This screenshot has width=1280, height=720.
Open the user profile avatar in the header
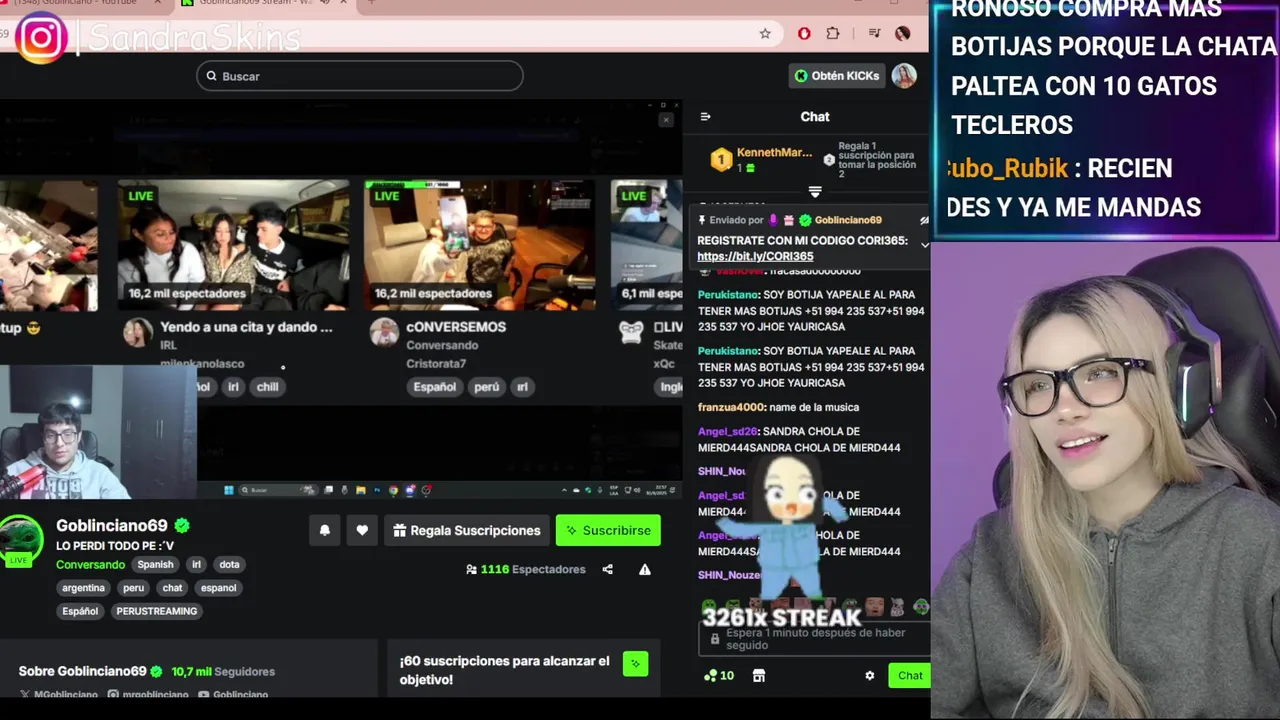pos(904,76)
